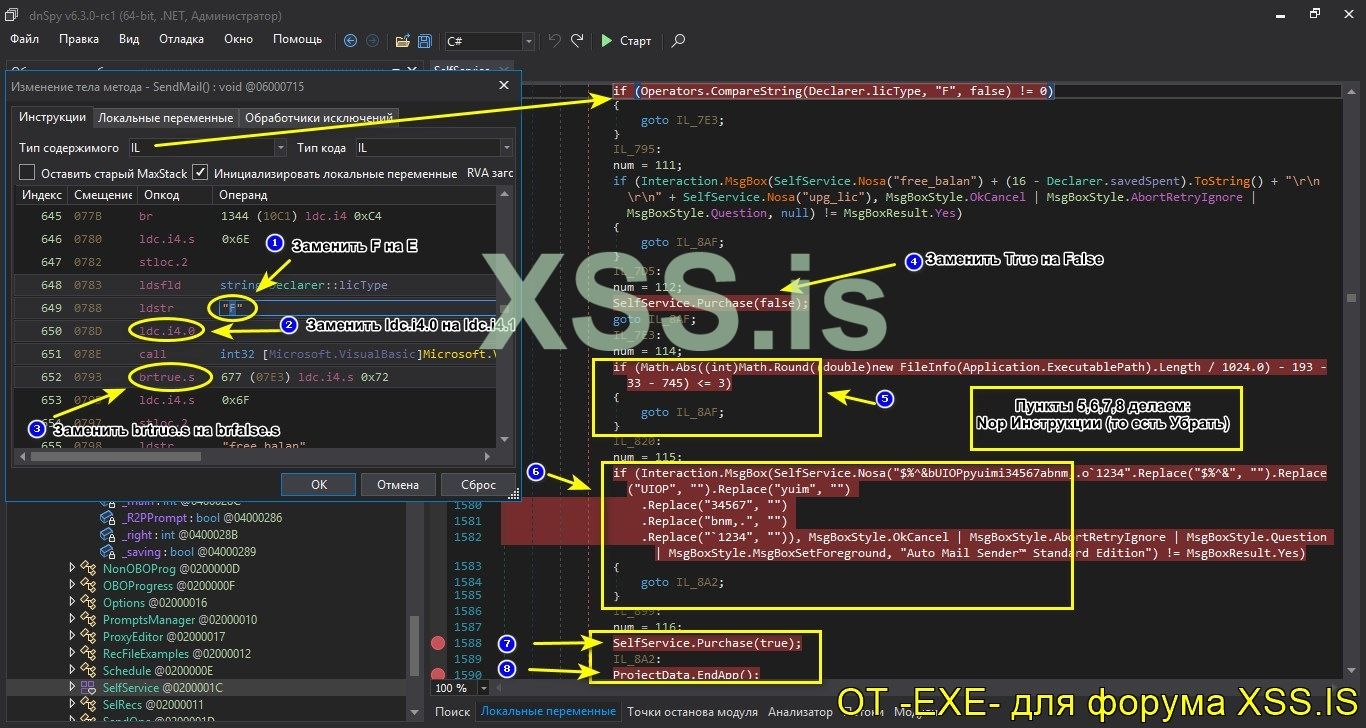Click the Опкод column header

173,195
